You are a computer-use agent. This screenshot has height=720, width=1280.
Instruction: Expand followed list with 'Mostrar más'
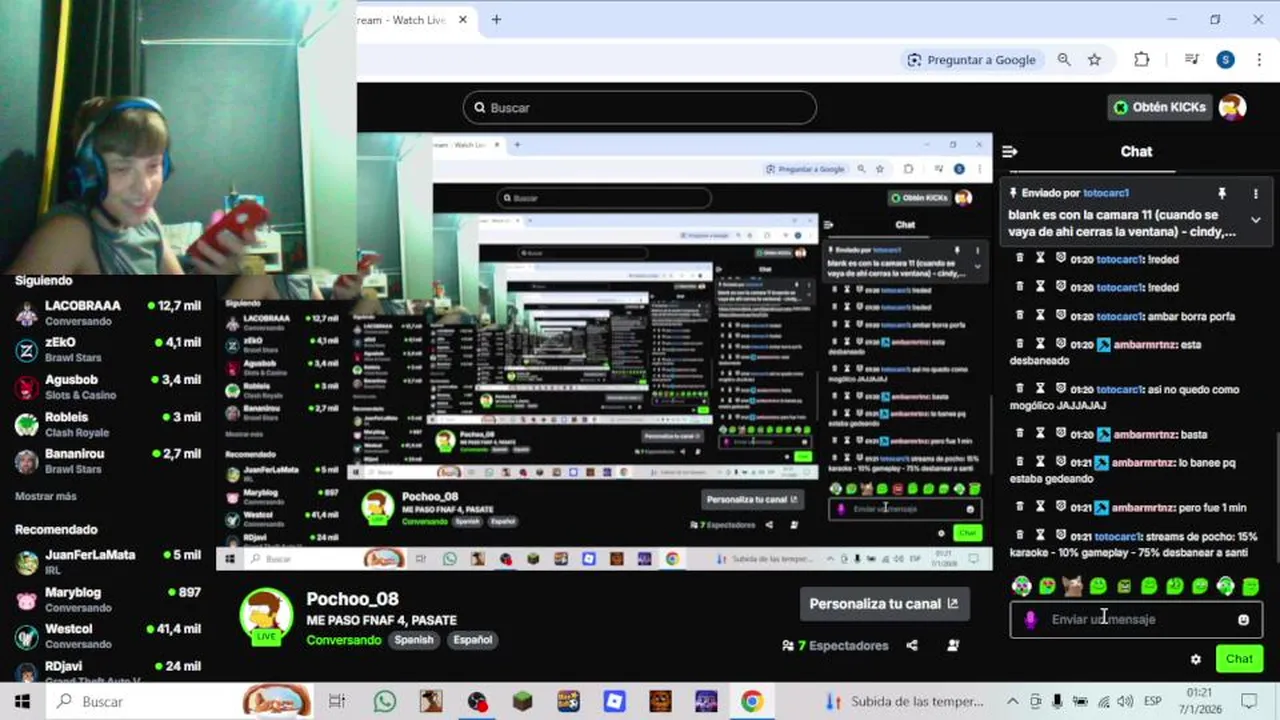click(x=45, y=497)
